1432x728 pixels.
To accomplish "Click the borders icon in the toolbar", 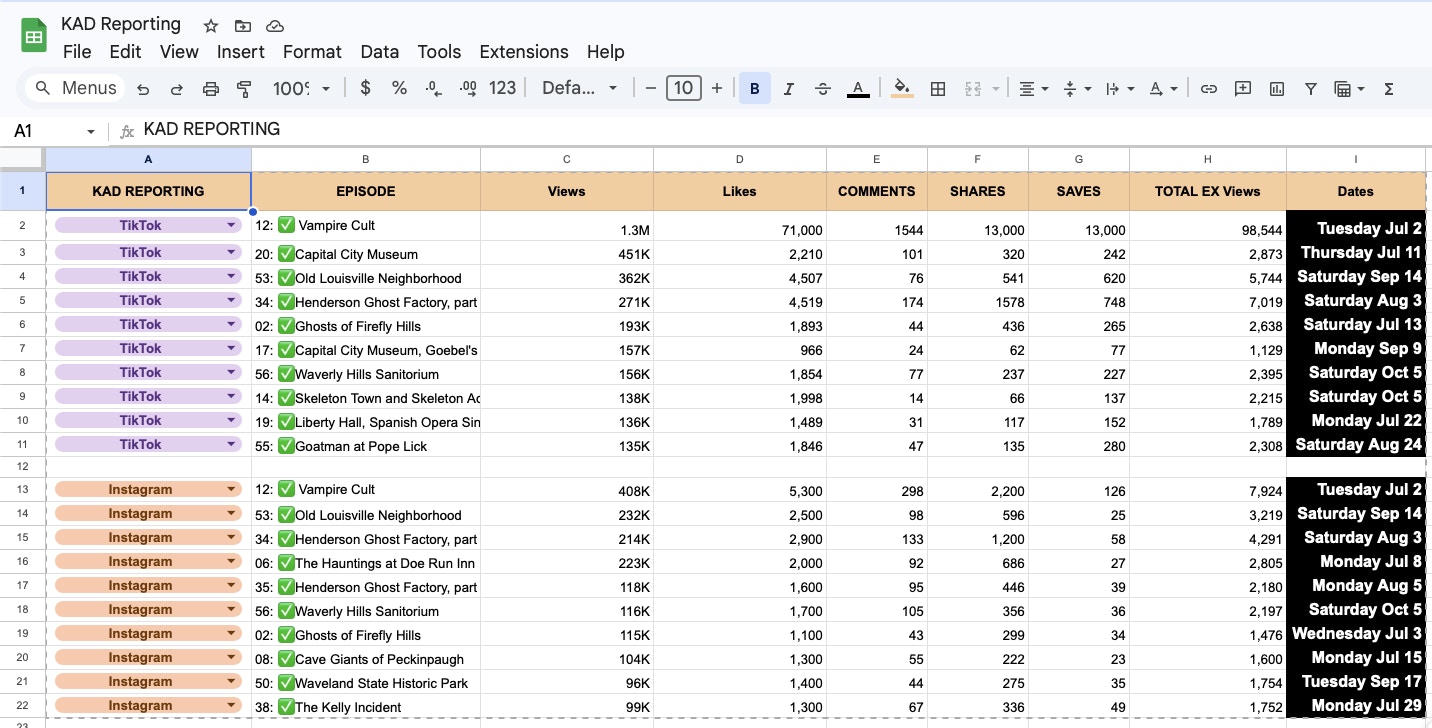I will click(938, 89).
